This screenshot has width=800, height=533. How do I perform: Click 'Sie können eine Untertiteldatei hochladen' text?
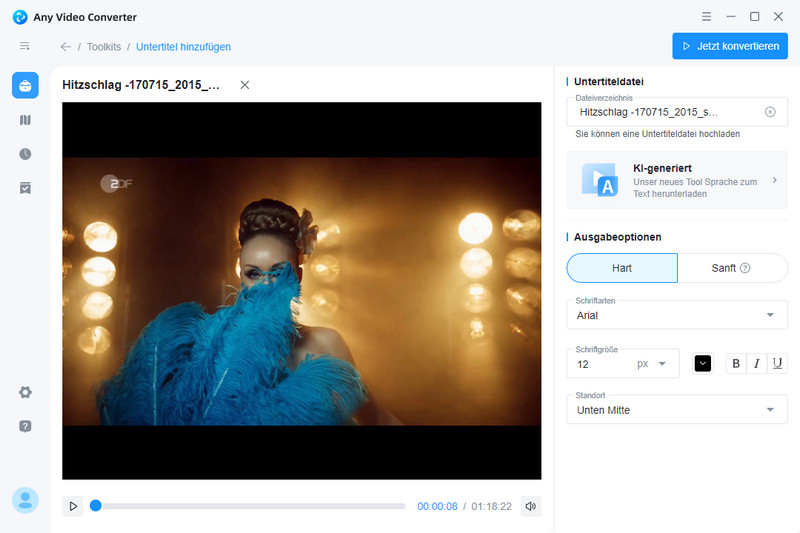click(658, 134)
